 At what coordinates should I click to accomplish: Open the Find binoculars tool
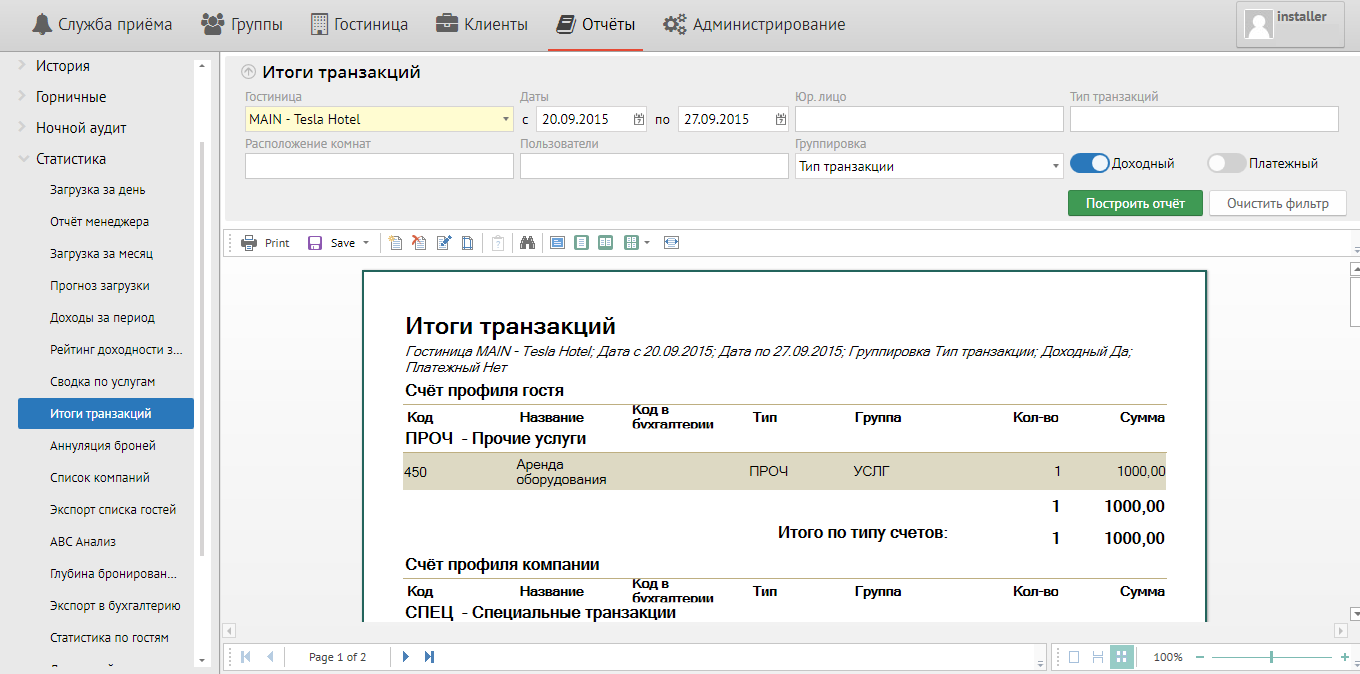tap(526, 243)
